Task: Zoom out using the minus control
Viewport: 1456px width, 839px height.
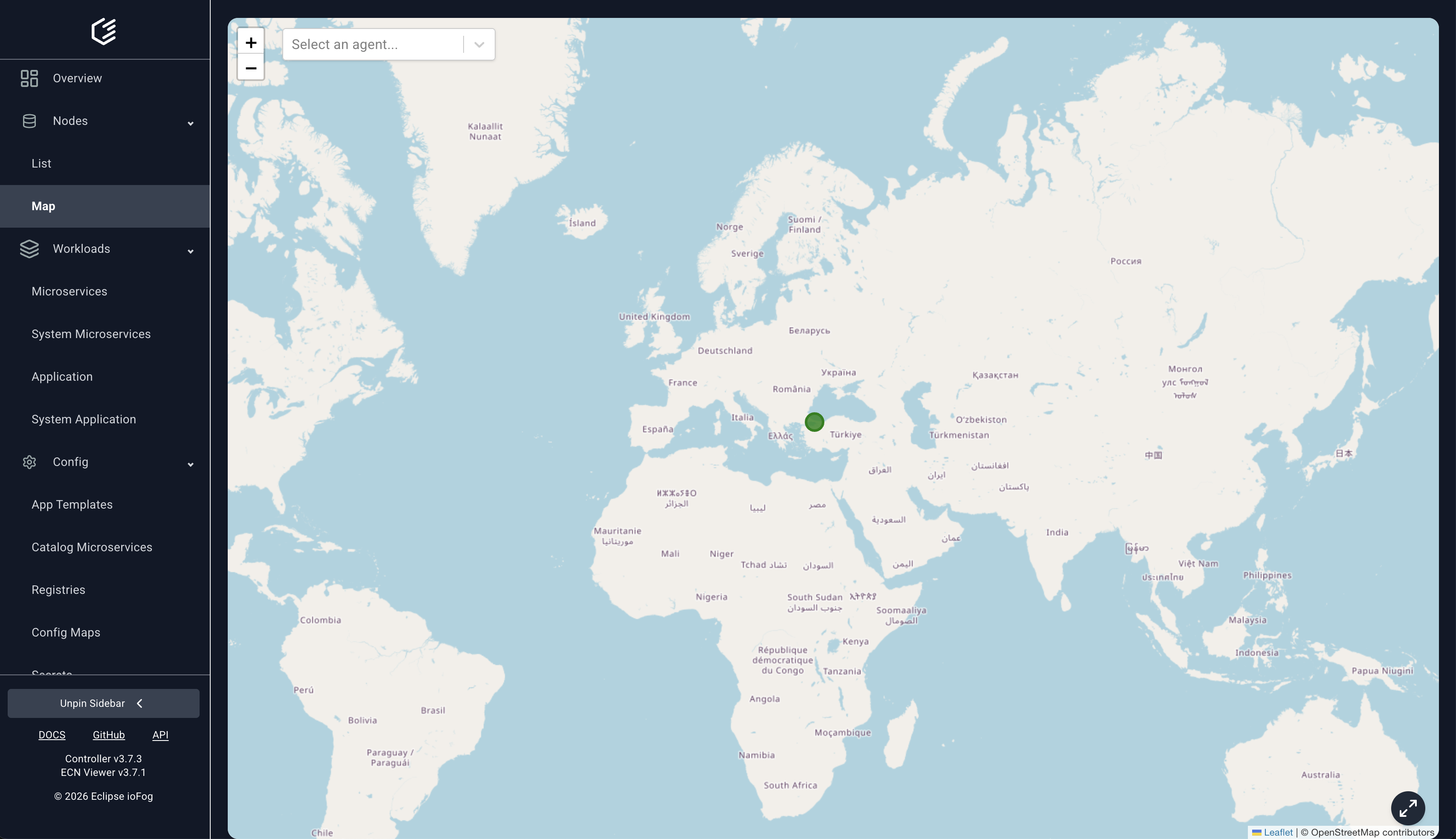Action: coord(251,69)
